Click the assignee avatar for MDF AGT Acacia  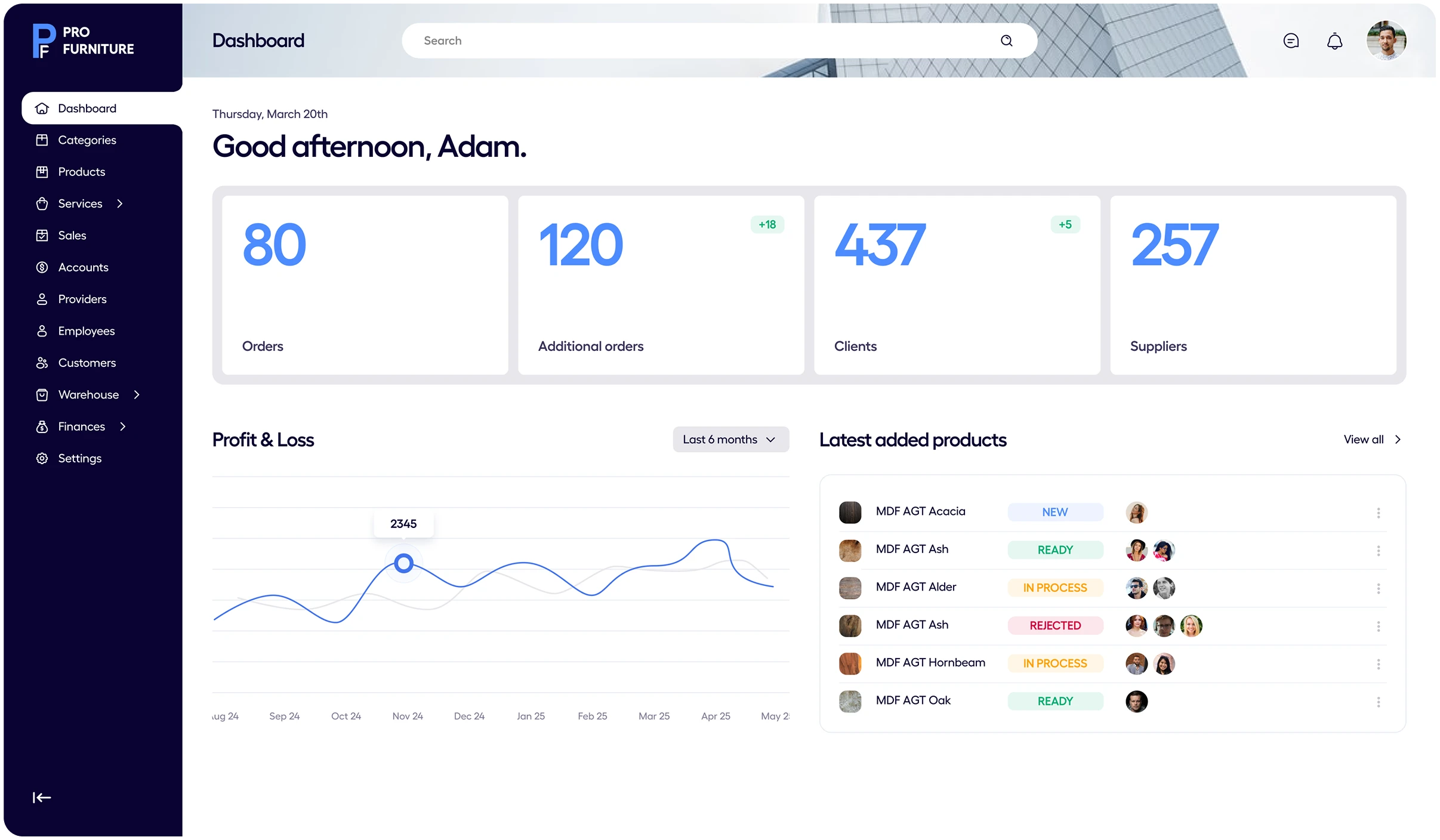click(1136, 512)
